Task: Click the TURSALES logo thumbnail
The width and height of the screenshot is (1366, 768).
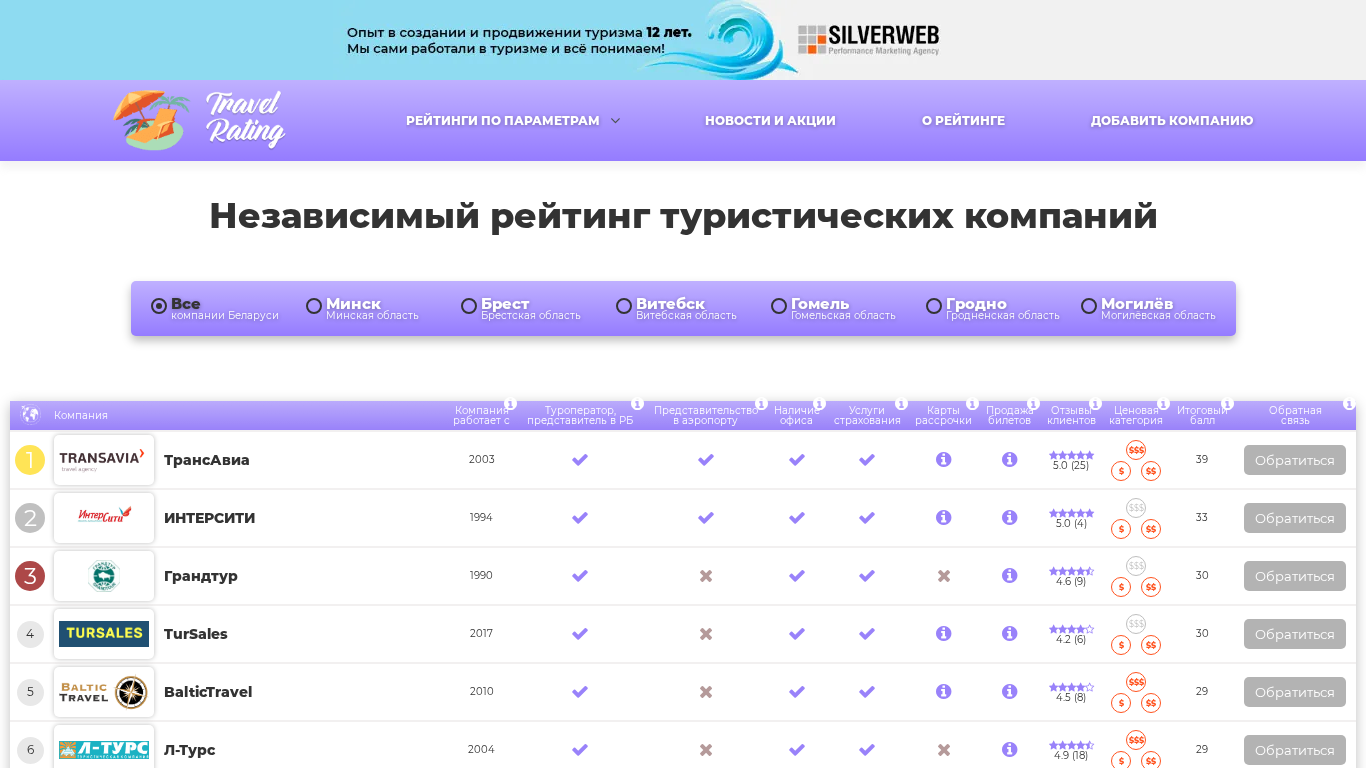Action: click(x=104, y=634)
